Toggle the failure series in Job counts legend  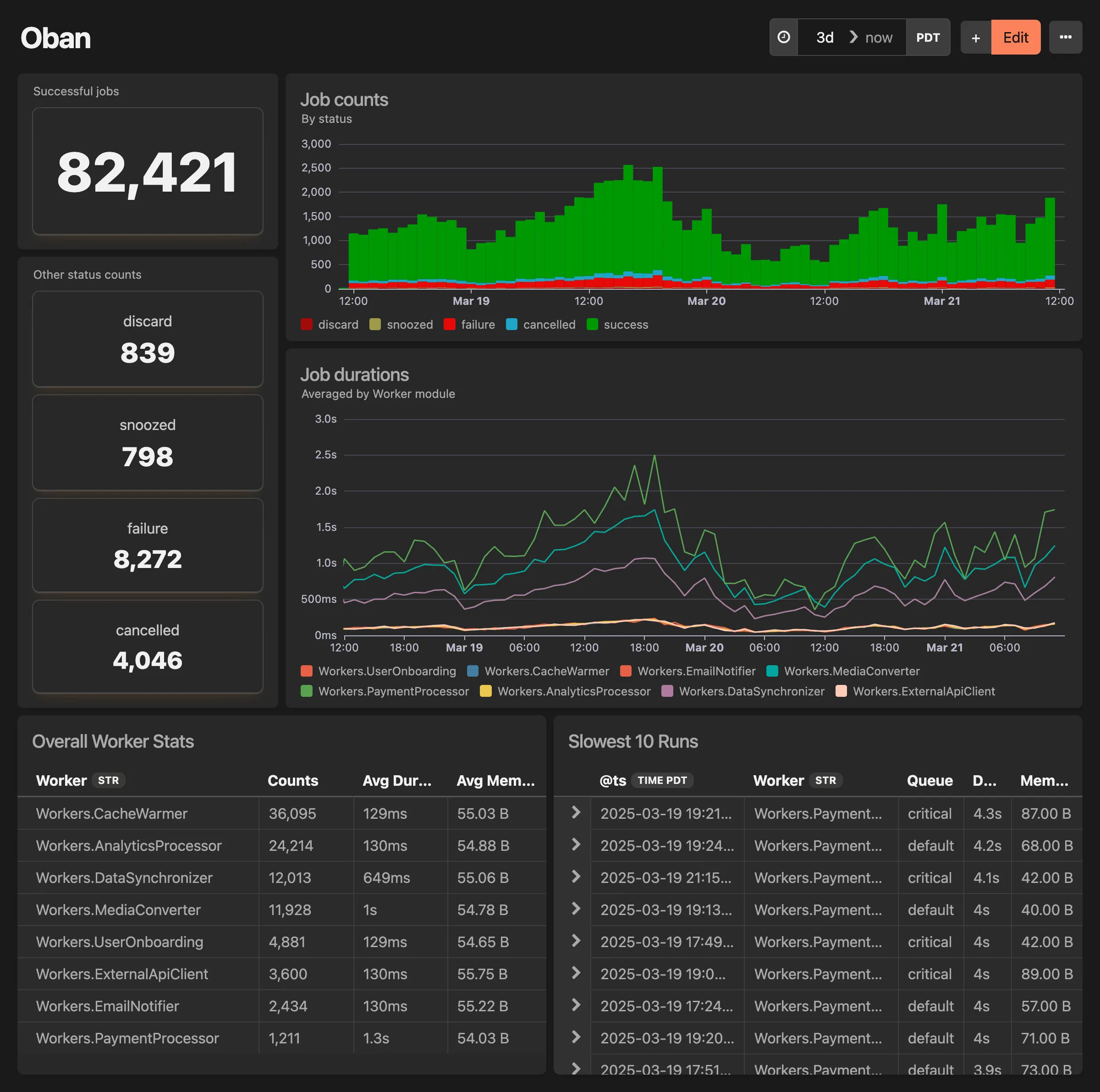point(477,325)
